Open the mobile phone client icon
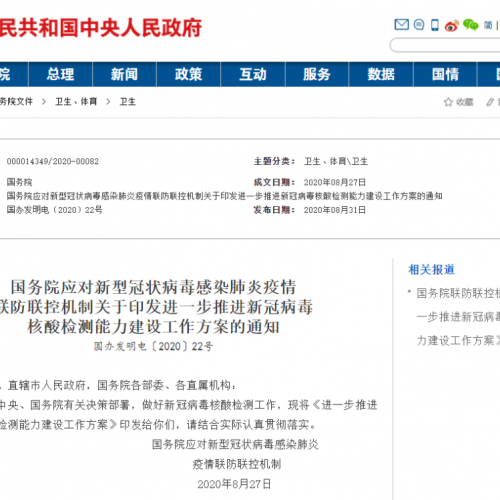 (x=435, y=25)
